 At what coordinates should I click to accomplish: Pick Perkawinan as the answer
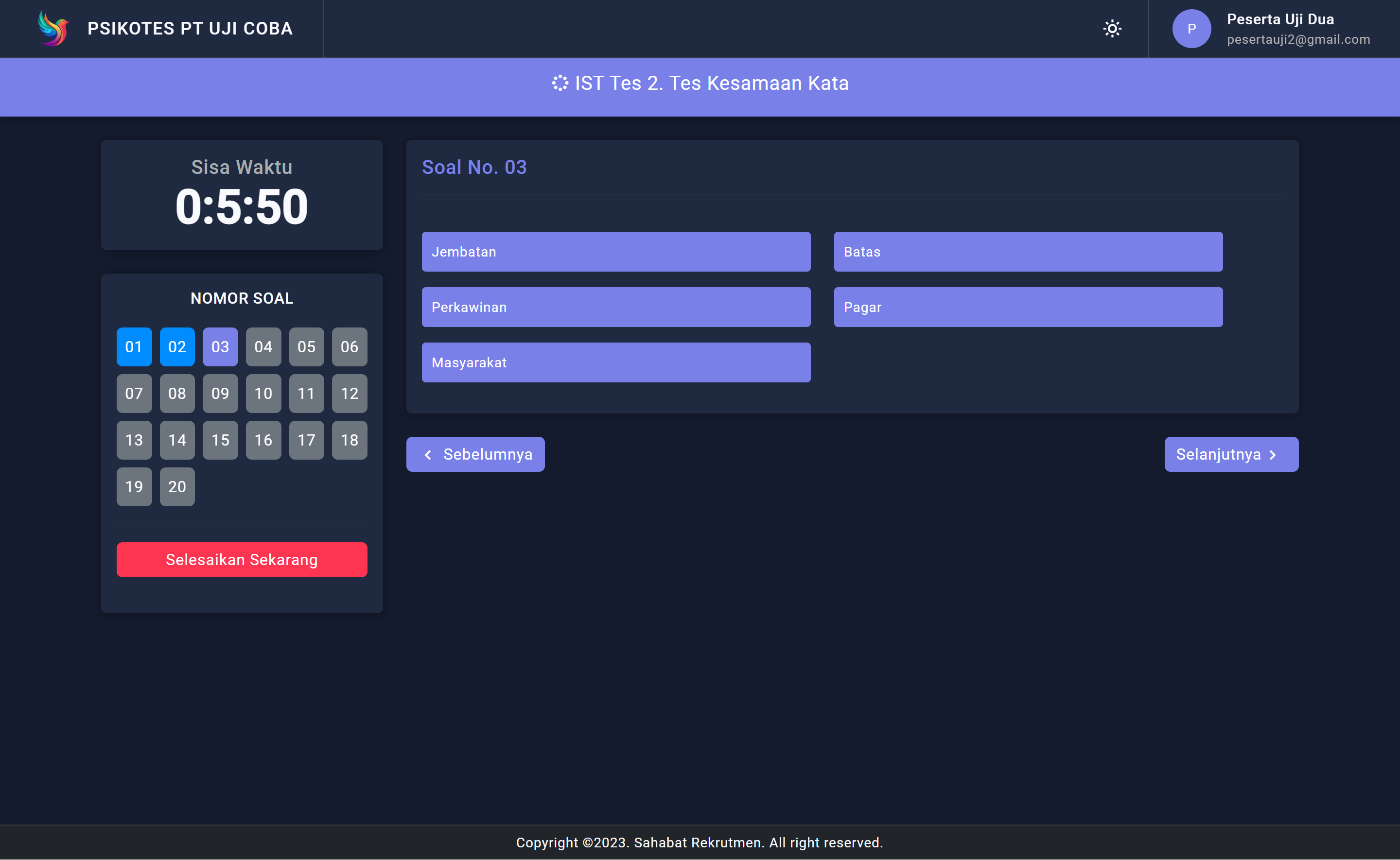(x=615, y=307)
